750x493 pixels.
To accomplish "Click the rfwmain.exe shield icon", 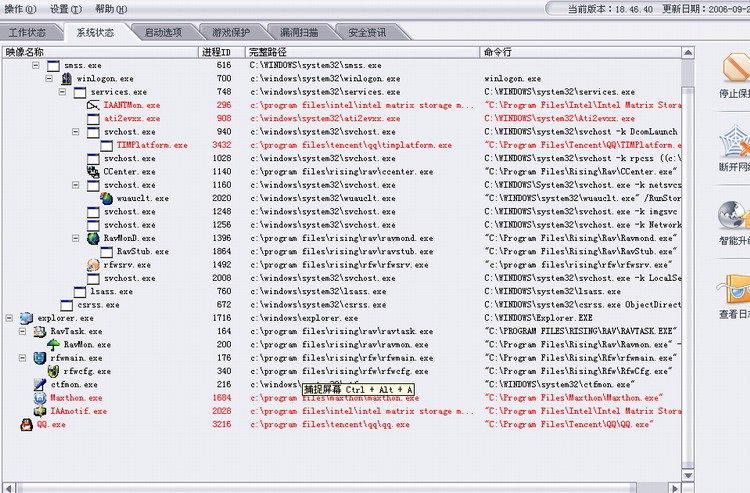I will click(x=40, y=358).
